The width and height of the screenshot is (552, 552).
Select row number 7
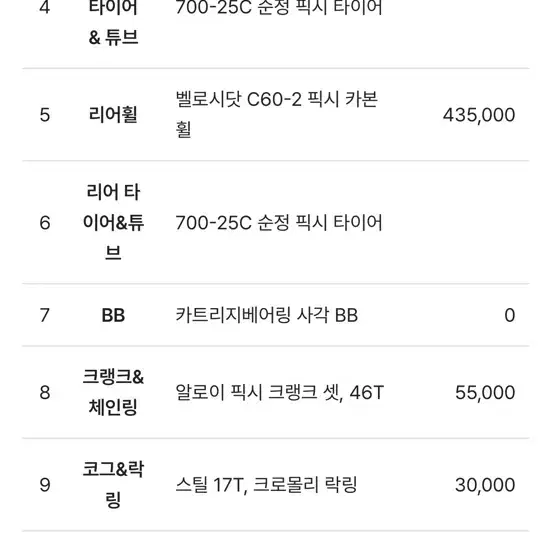pyautogui.click(x=45, y=315)
